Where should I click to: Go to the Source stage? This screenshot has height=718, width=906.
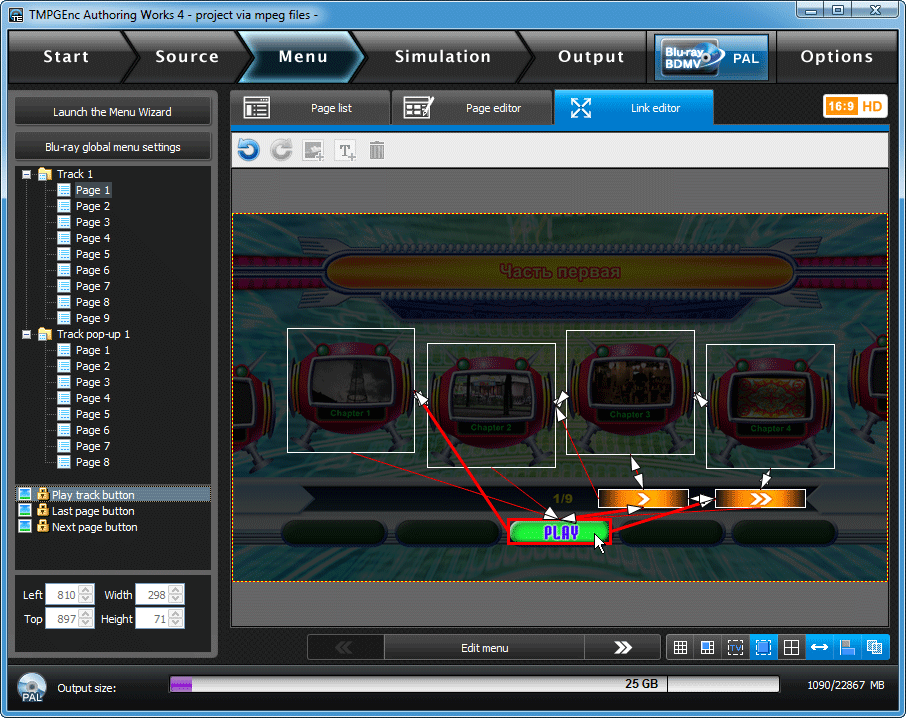[187, 57]
